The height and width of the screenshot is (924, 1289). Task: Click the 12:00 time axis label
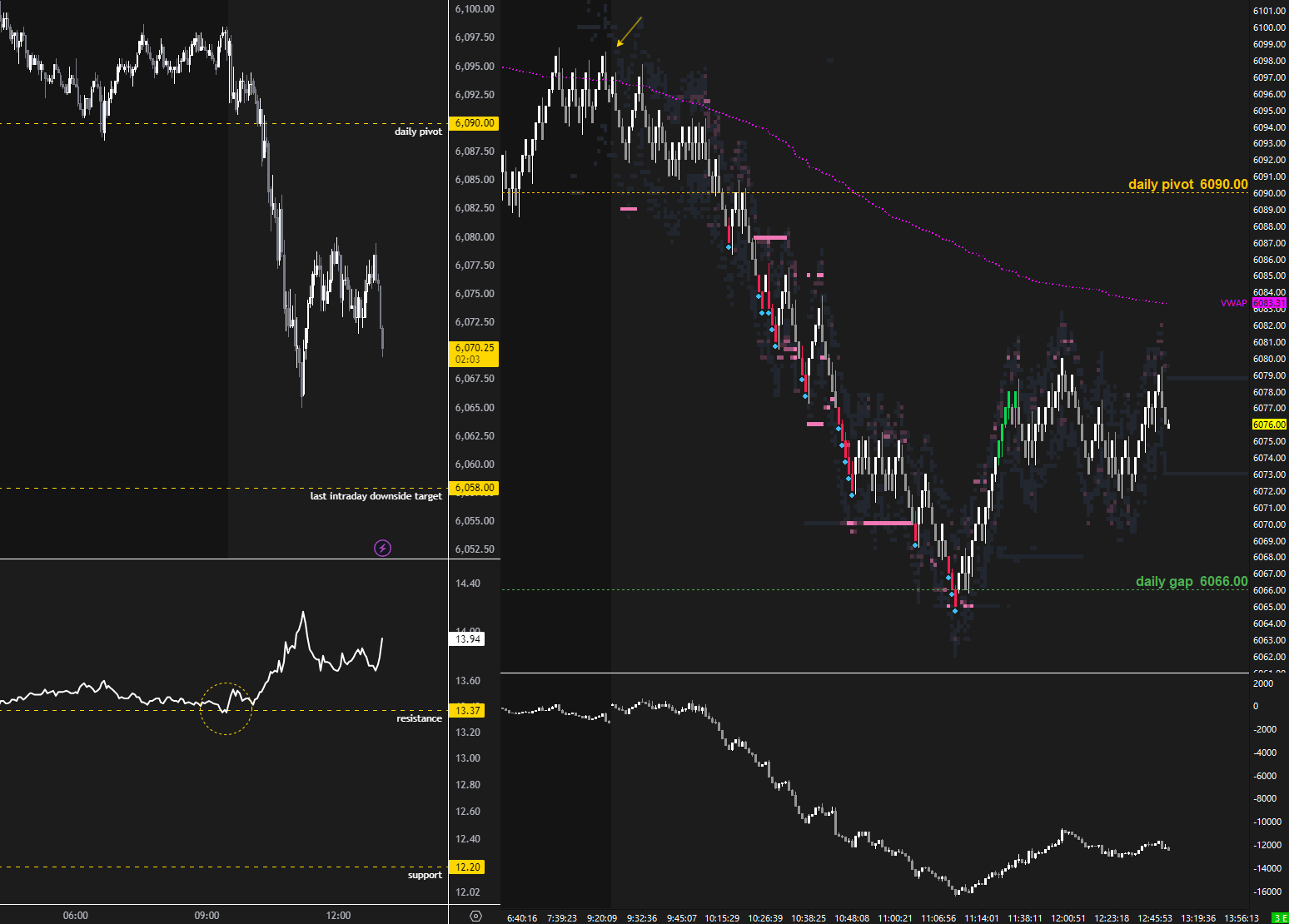point(339,916)
